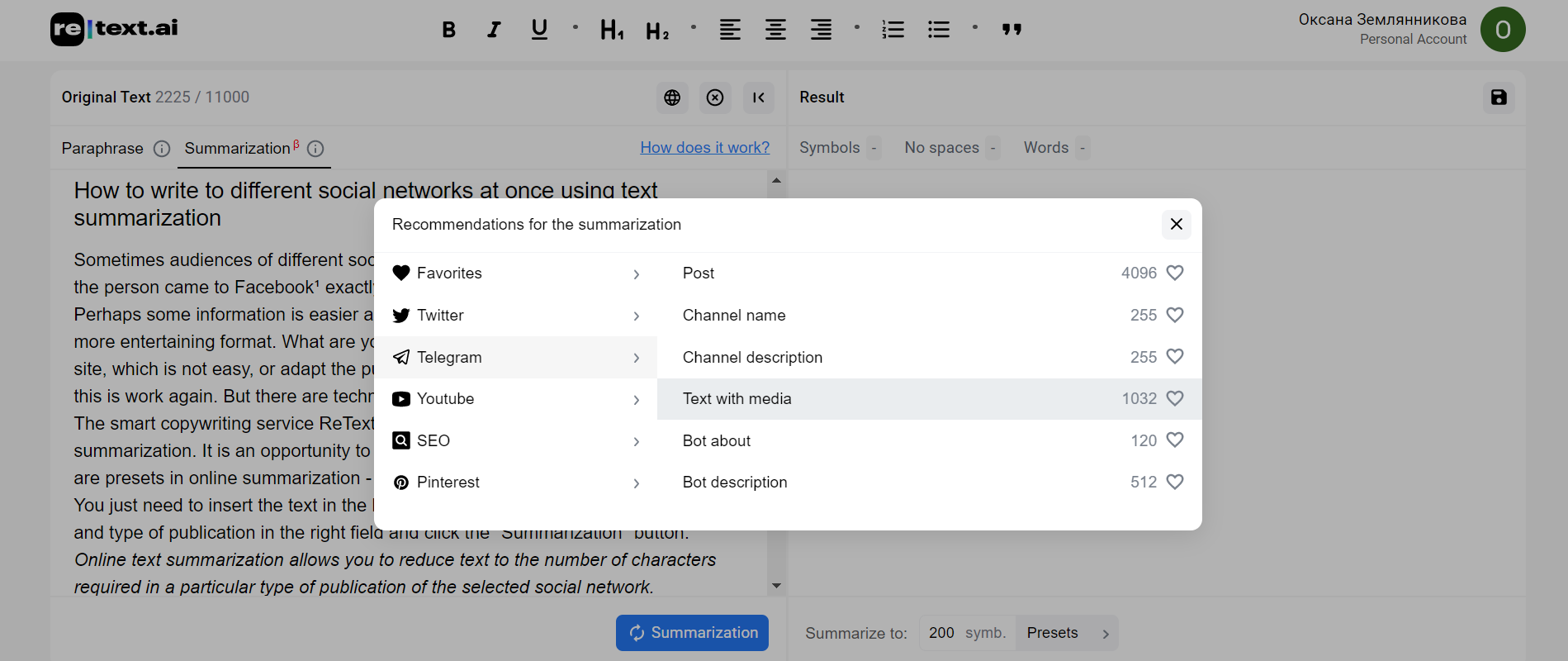The width and height of the screenshot is (1568, 661).
Task: Apply Heading 2 style
Action: (x=657, y=31)
